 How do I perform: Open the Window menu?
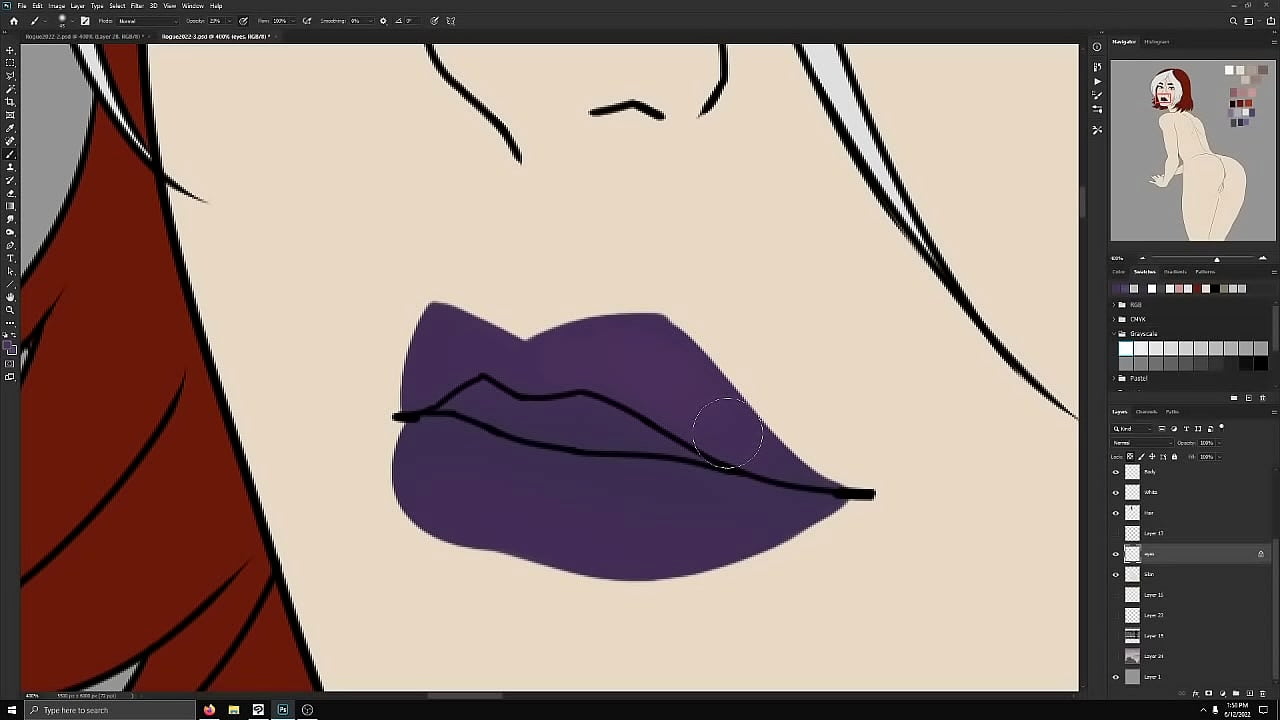192,6
